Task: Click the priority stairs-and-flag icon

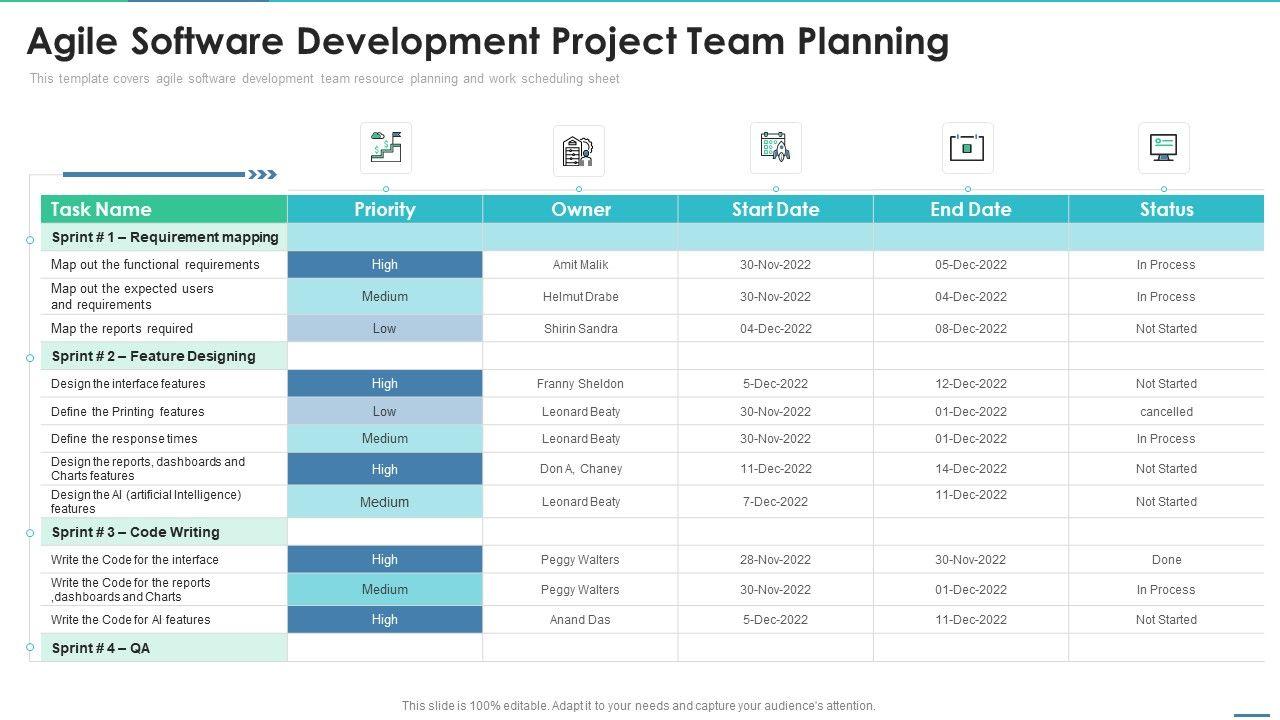Action: coord(386,148)
